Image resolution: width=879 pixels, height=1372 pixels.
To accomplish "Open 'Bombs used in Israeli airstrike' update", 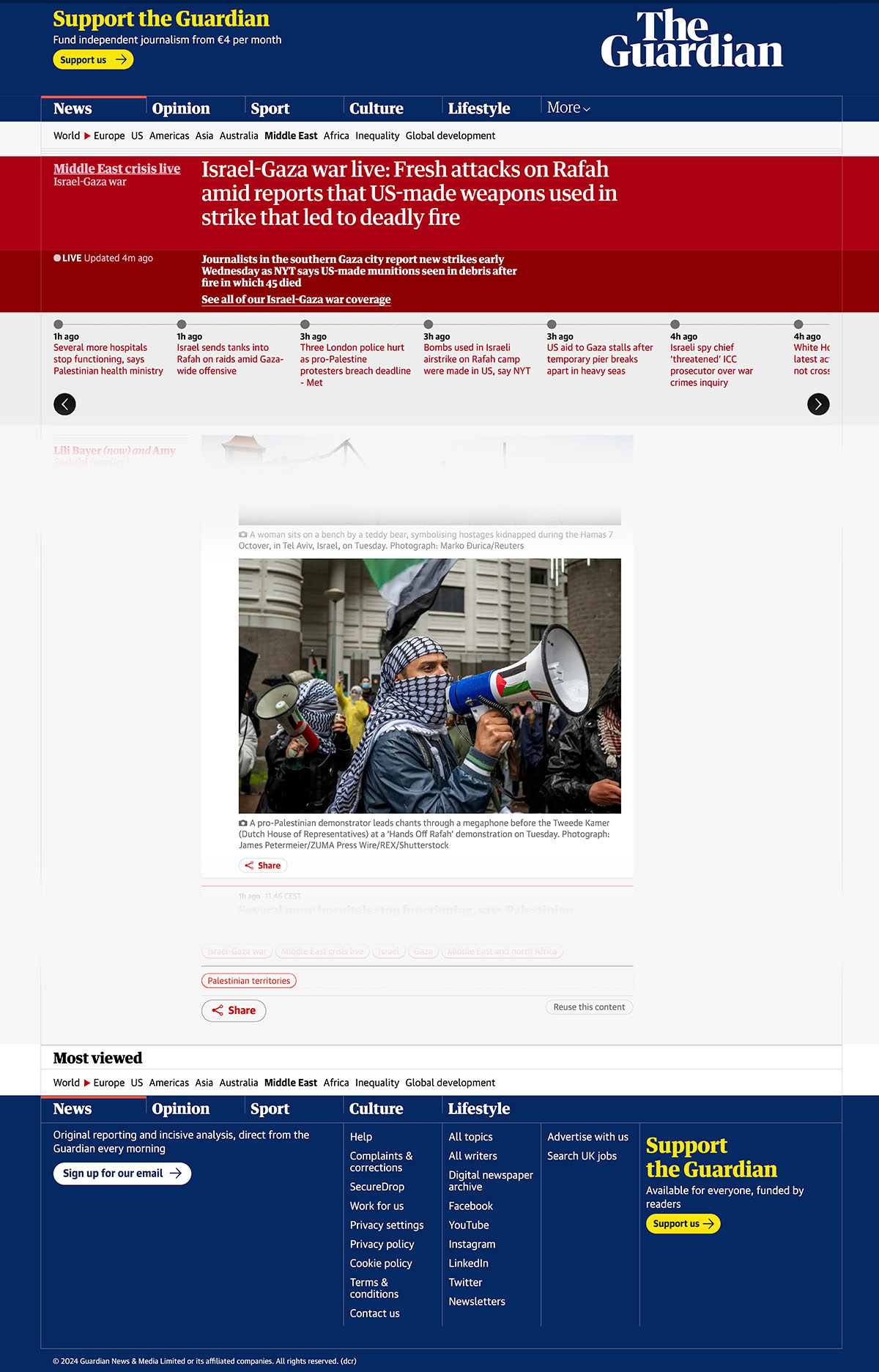I will (477, 359).
